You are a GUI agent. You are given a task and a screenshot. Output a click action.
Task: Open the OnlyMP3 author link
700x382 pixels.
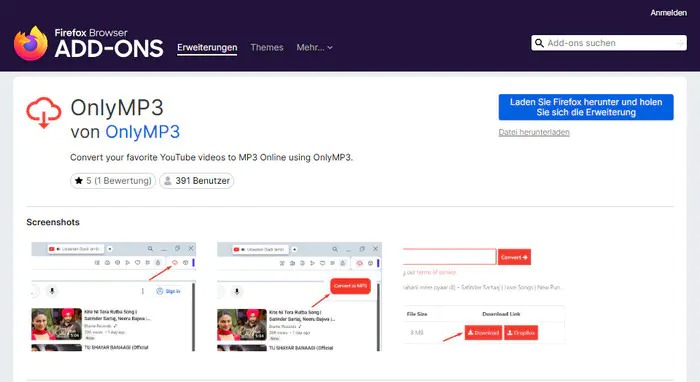(x=142, y=132)
